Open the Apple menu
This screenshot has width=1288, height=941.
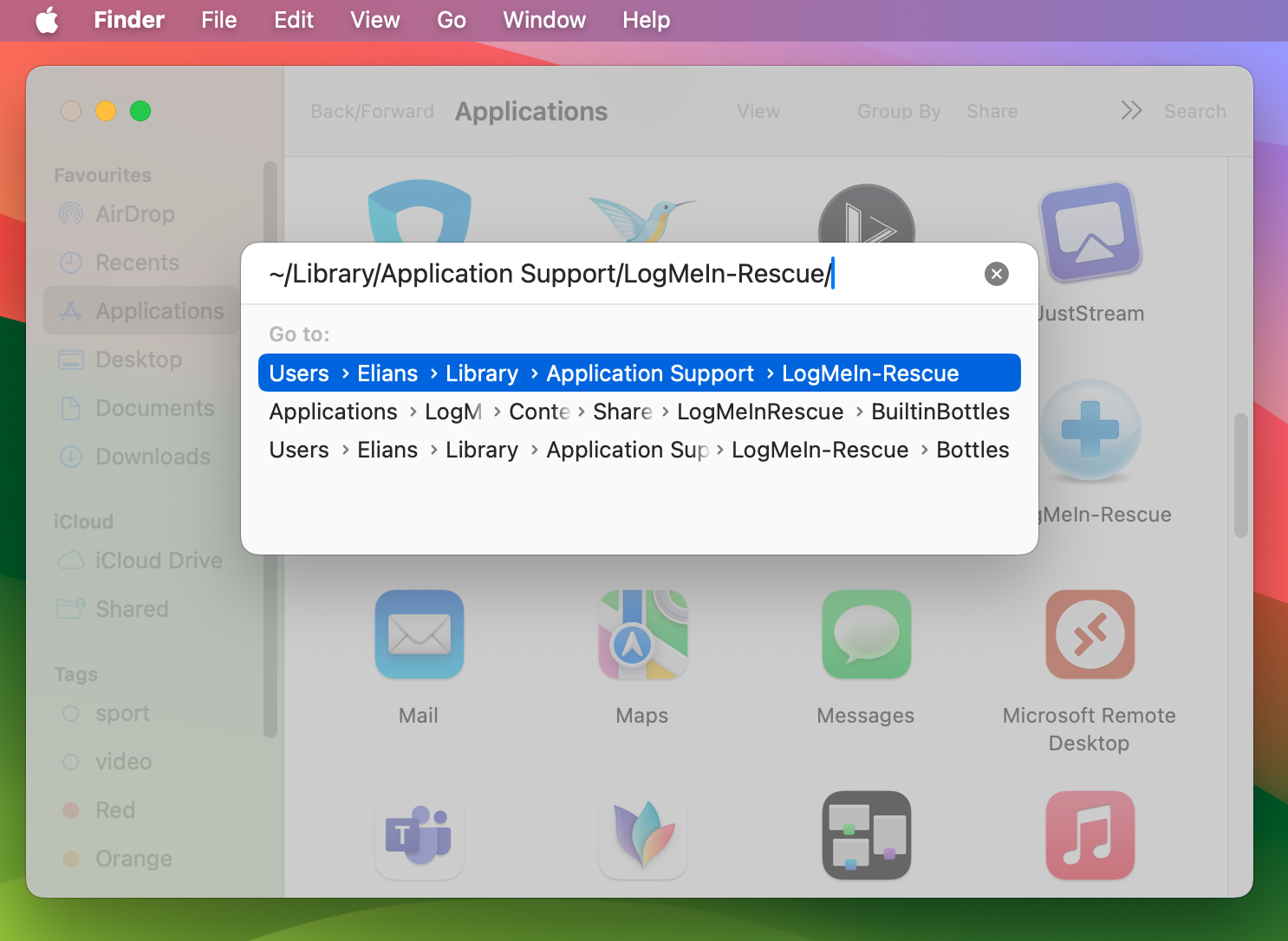pos(47,20)
